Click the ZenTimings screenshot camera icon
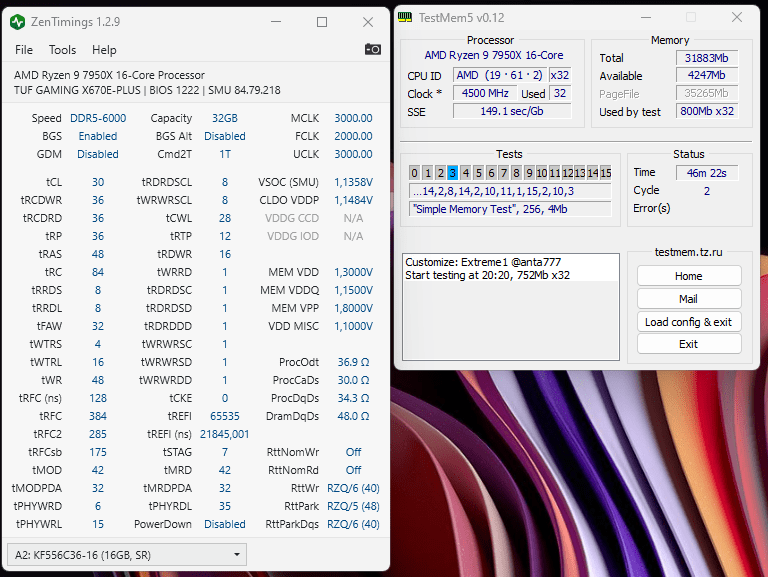This screenshot has width=768, height=577. (x=373, y=49)
